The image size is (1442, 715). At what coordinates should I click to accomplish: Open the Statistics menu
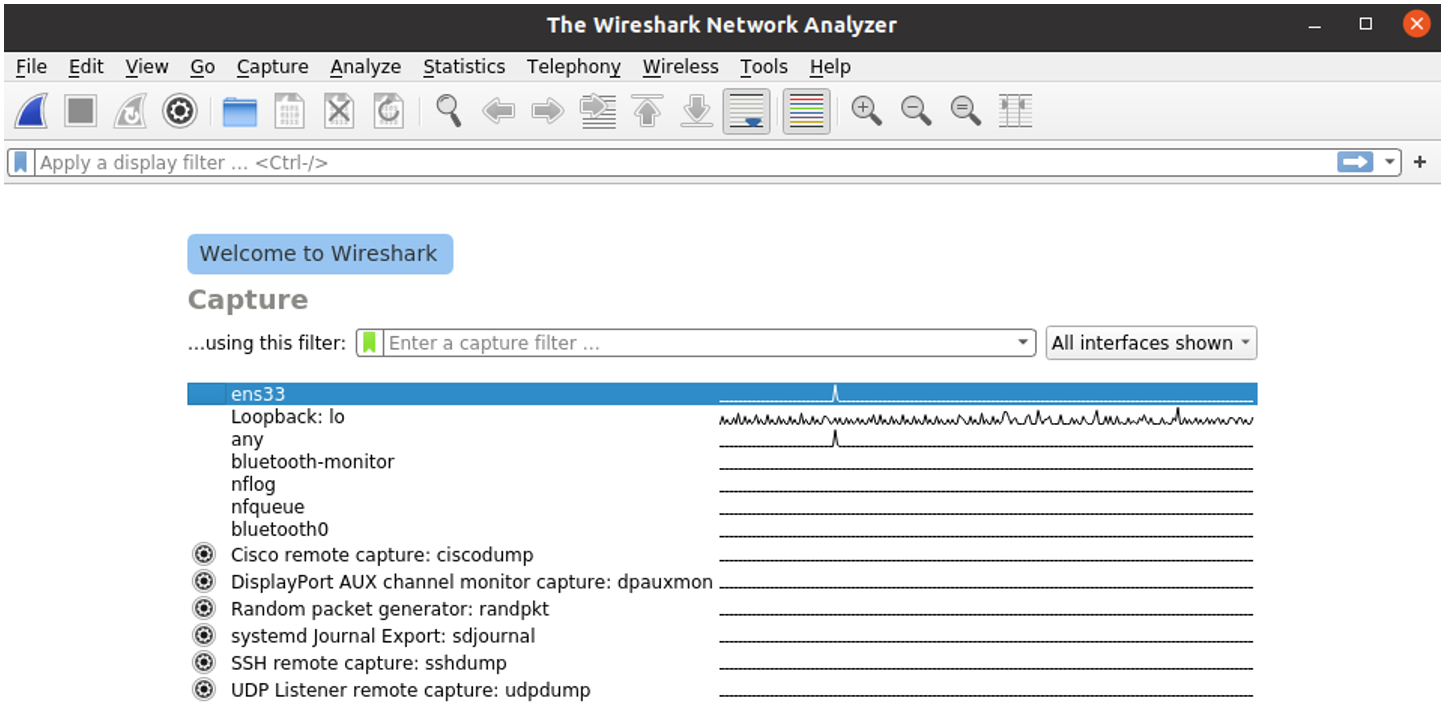[464, 67]
